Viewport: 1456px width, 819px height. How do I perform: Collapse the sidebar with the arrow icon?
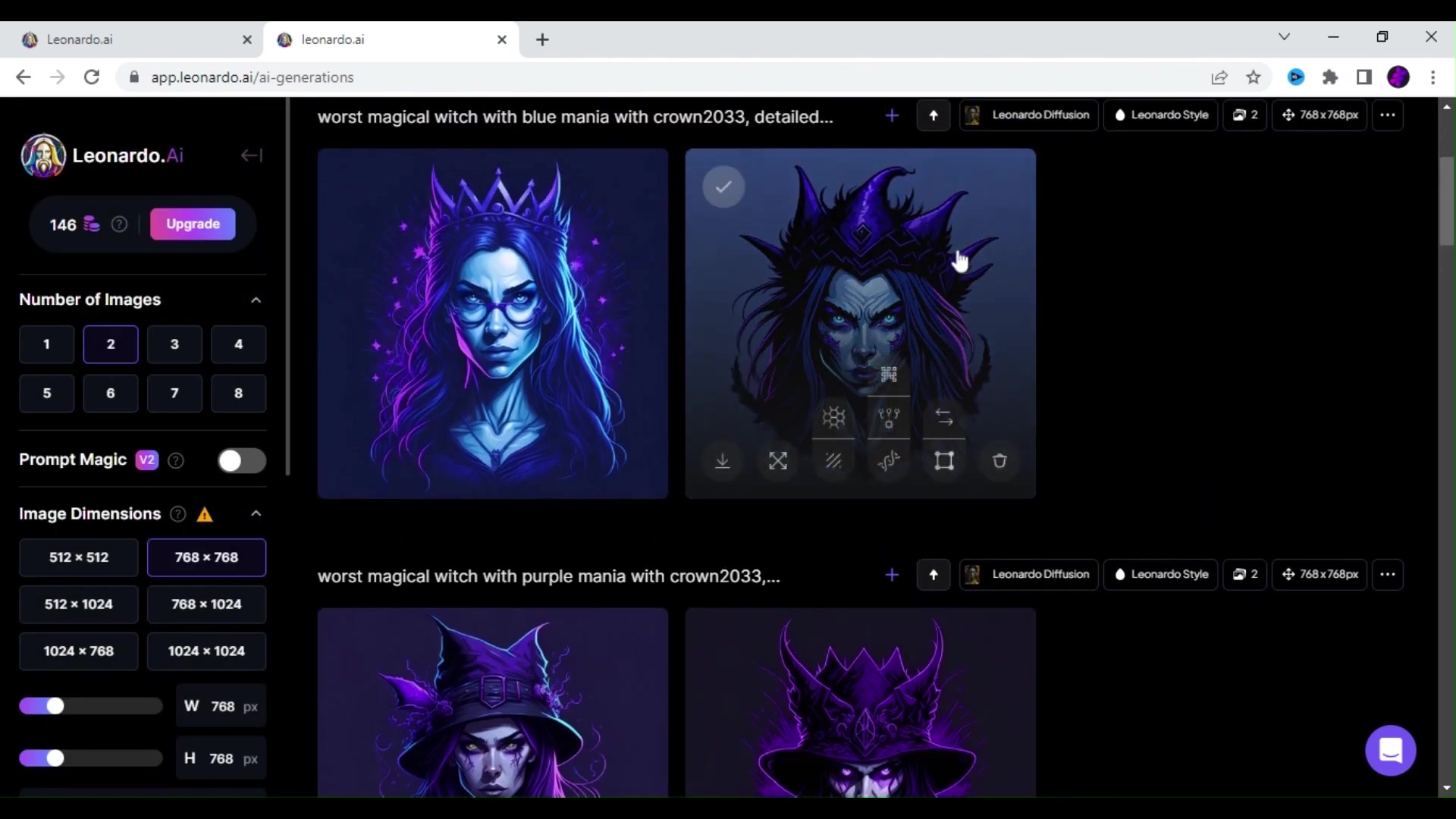click(251, 155)
